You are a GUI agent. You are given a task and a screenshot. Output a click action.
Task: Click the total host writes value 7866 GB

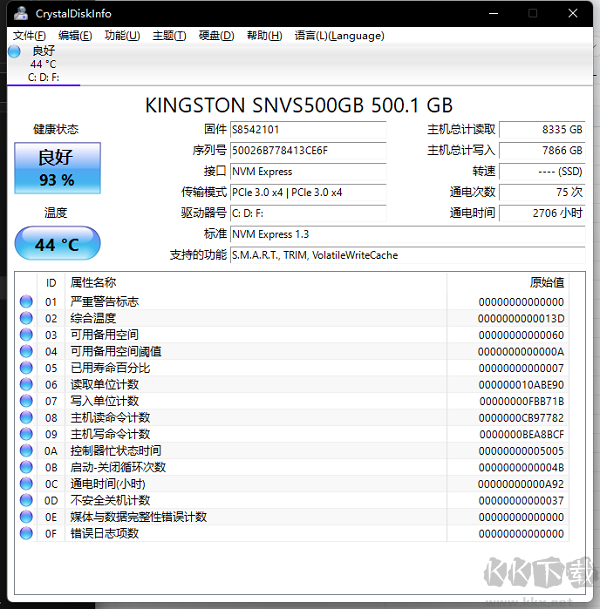[x=542, y=150]
